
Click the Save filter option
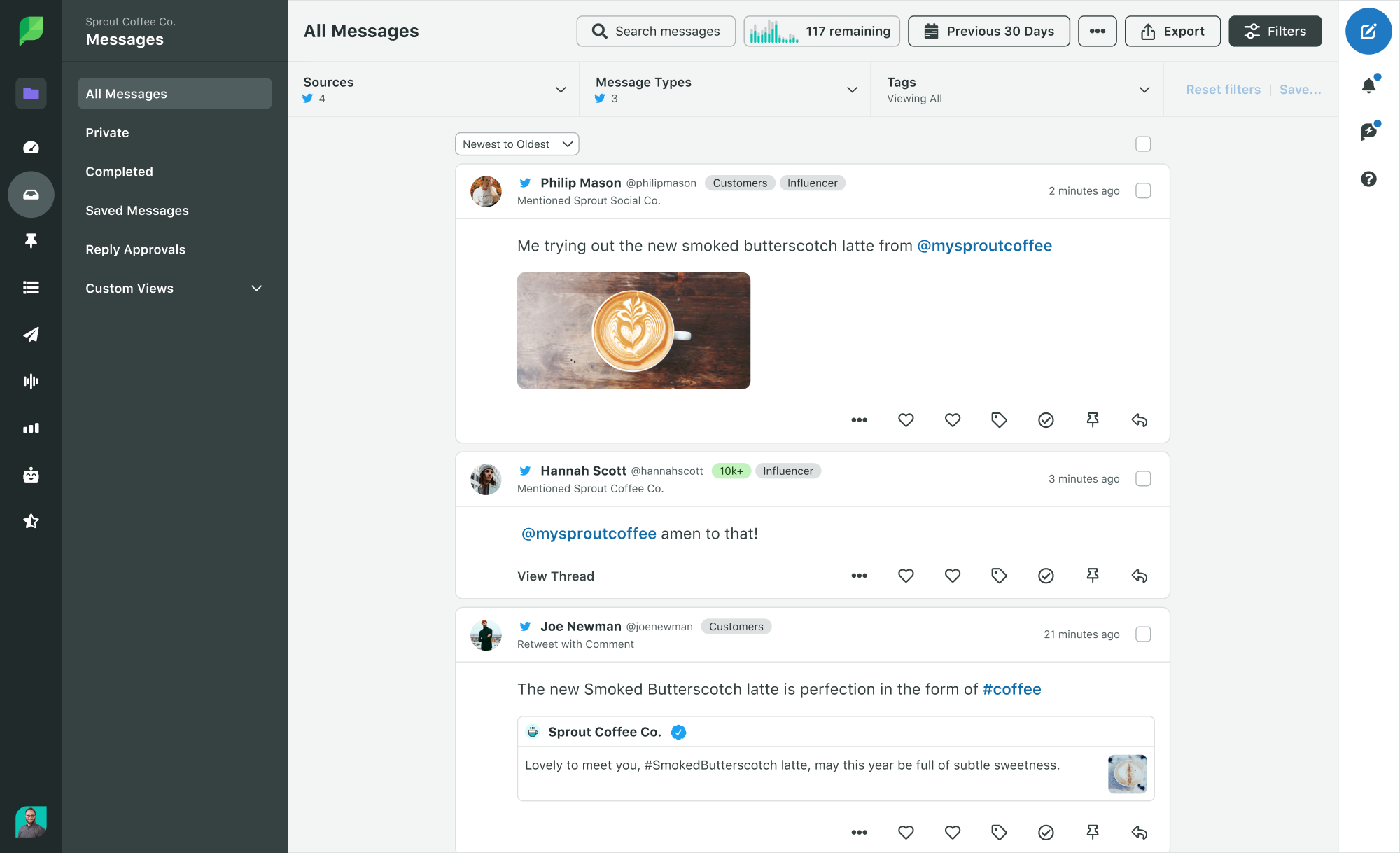click(x=1300, y=89)
